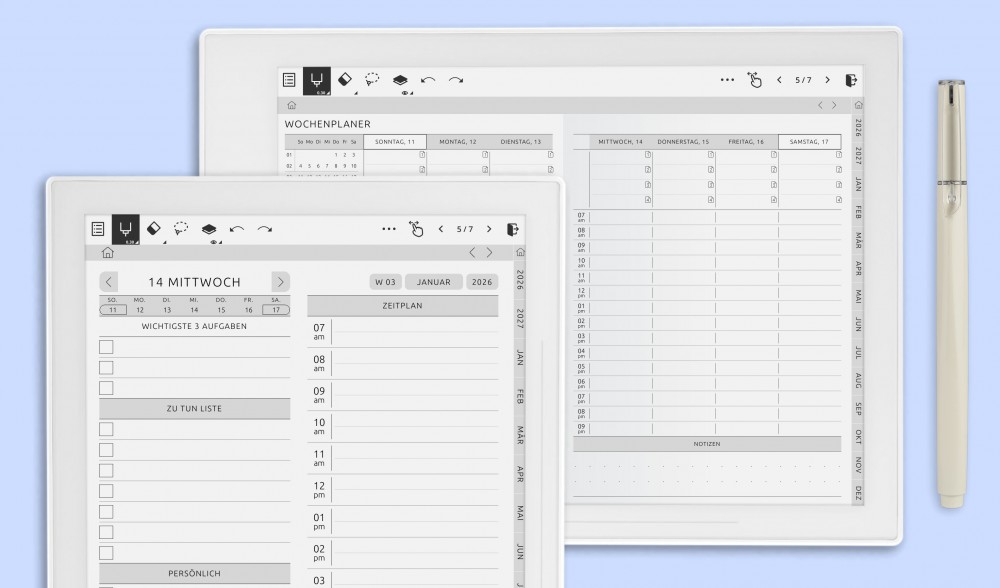This screenshot has height=588, width=1000.
Task: Switch to the SAMSTAG, 17 day tab
Action: (810, 141)
